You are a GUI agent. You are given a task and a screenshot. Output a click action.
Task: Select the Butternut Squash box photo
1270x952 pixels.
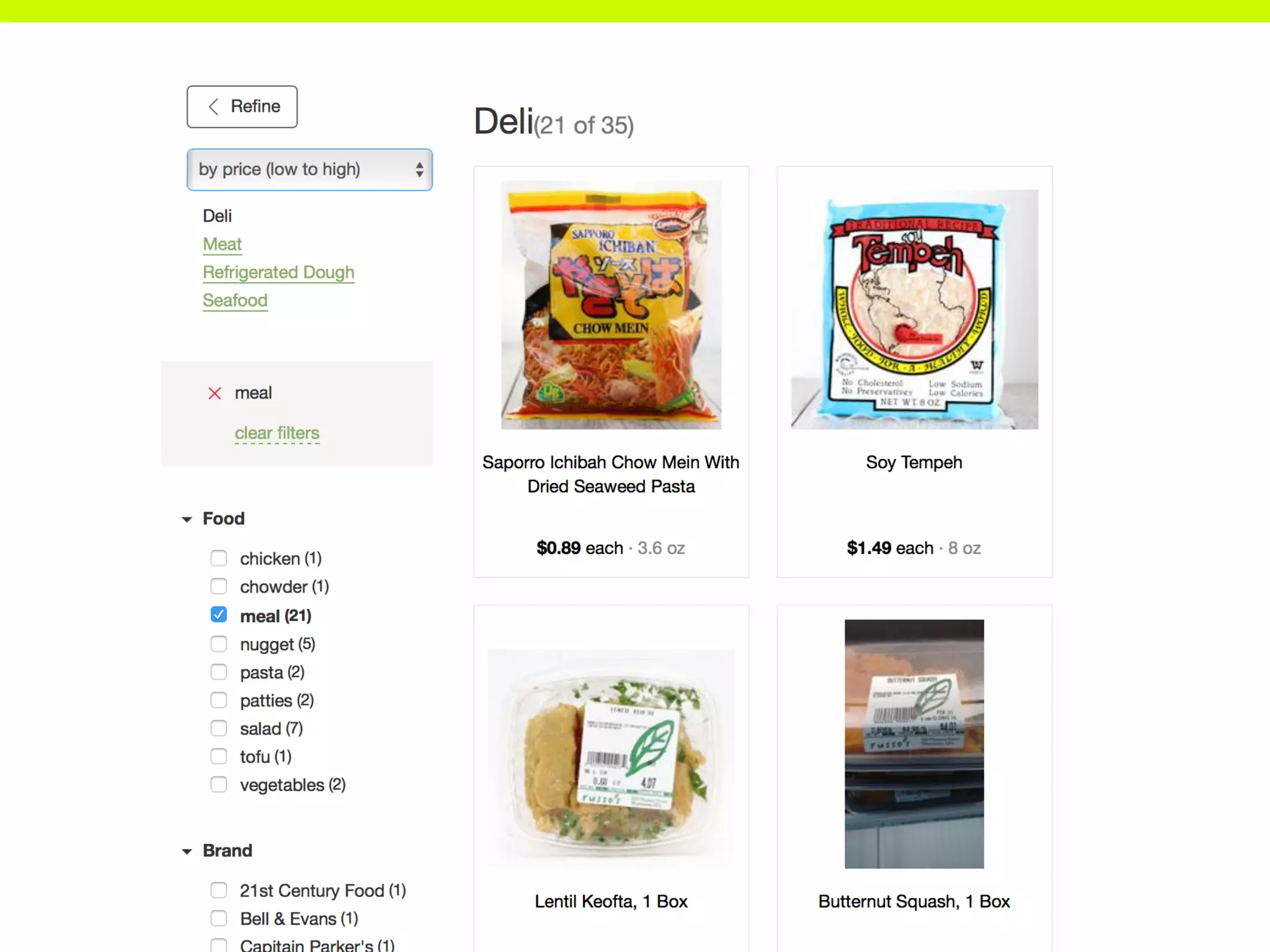click(x=914, y=744)
